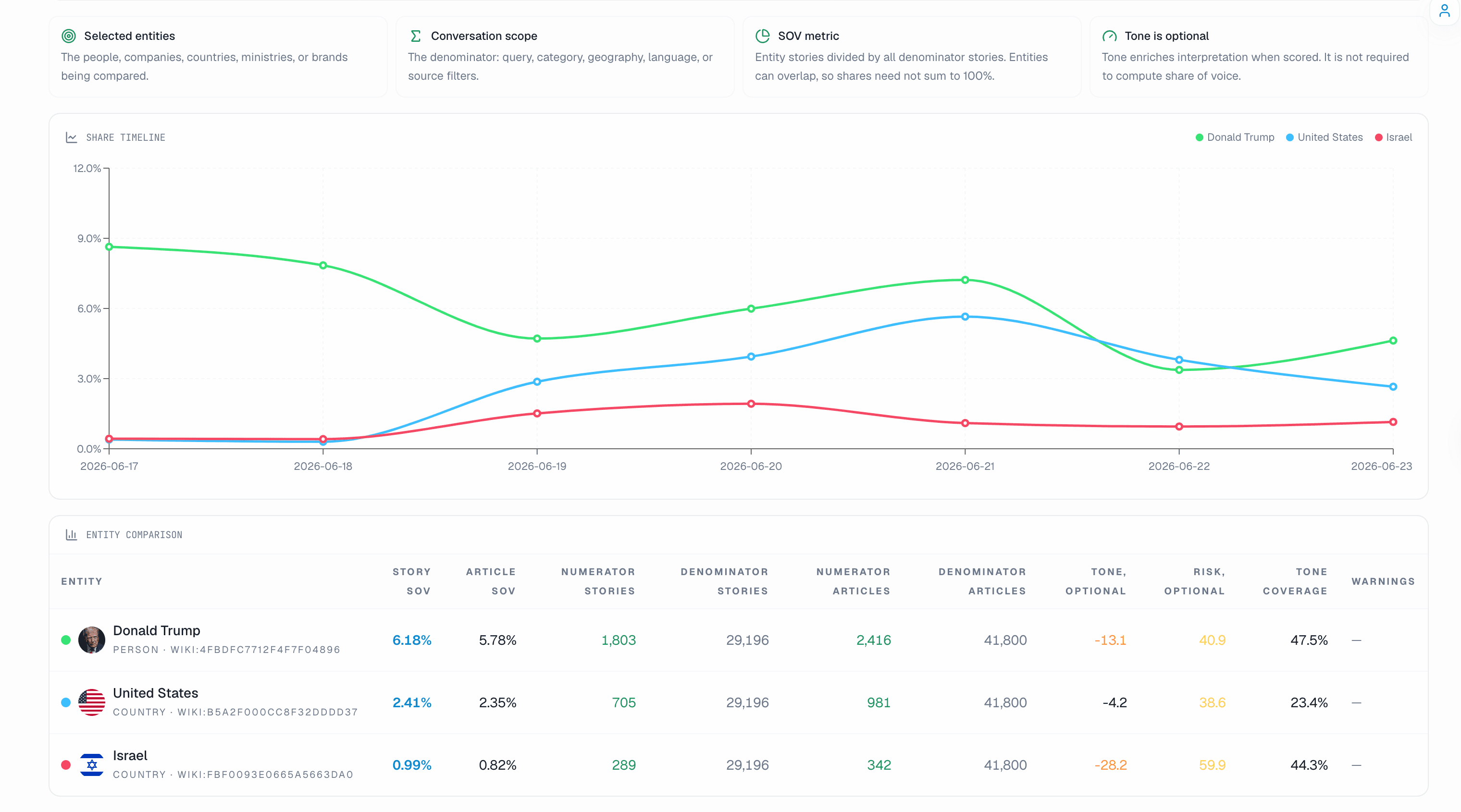Select United States data point on 2026-06-19

coord(536,381)
